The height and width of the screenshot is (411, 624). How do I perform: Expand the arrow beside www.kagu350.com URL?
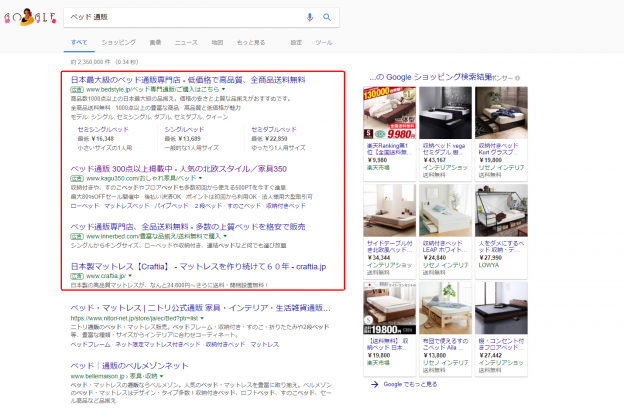(200, 178)
